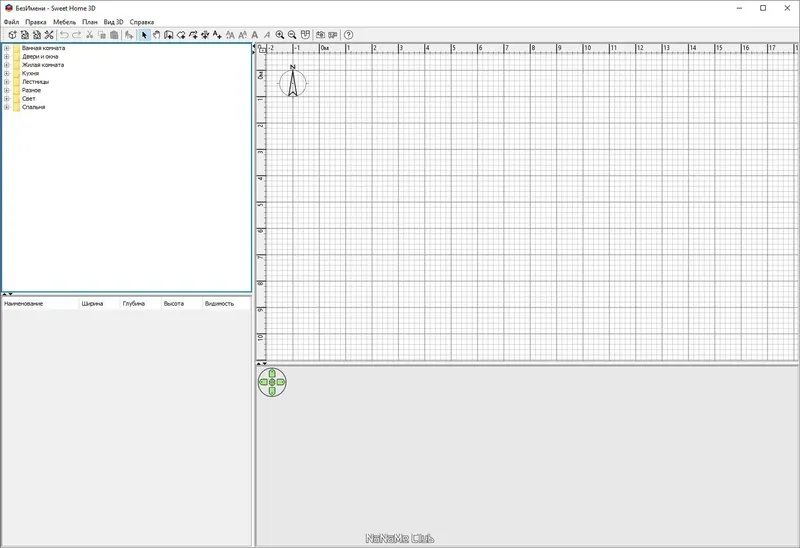
Task: Click the left arrow in 3D navigation pad
Action: pyautogui.click(x=263, y=382)
